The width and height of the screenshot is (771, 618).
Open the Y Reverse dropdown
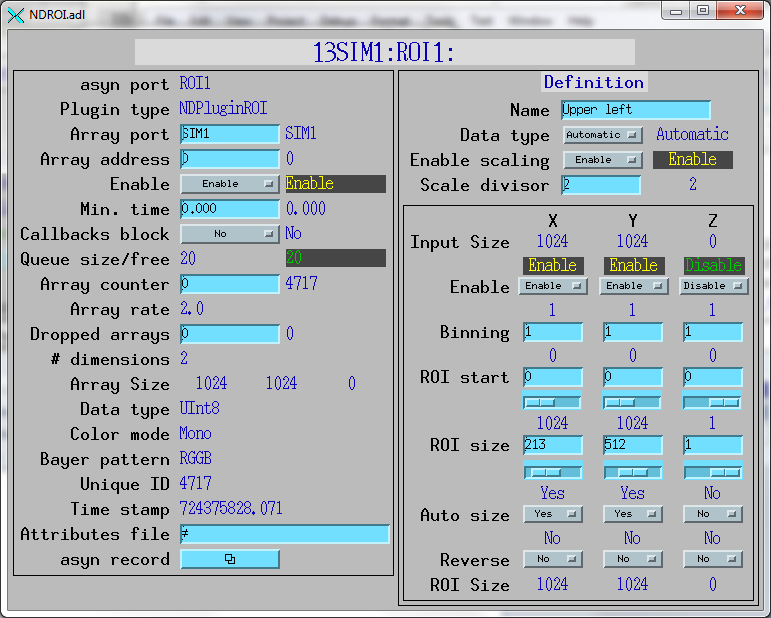tap(633, 559)
